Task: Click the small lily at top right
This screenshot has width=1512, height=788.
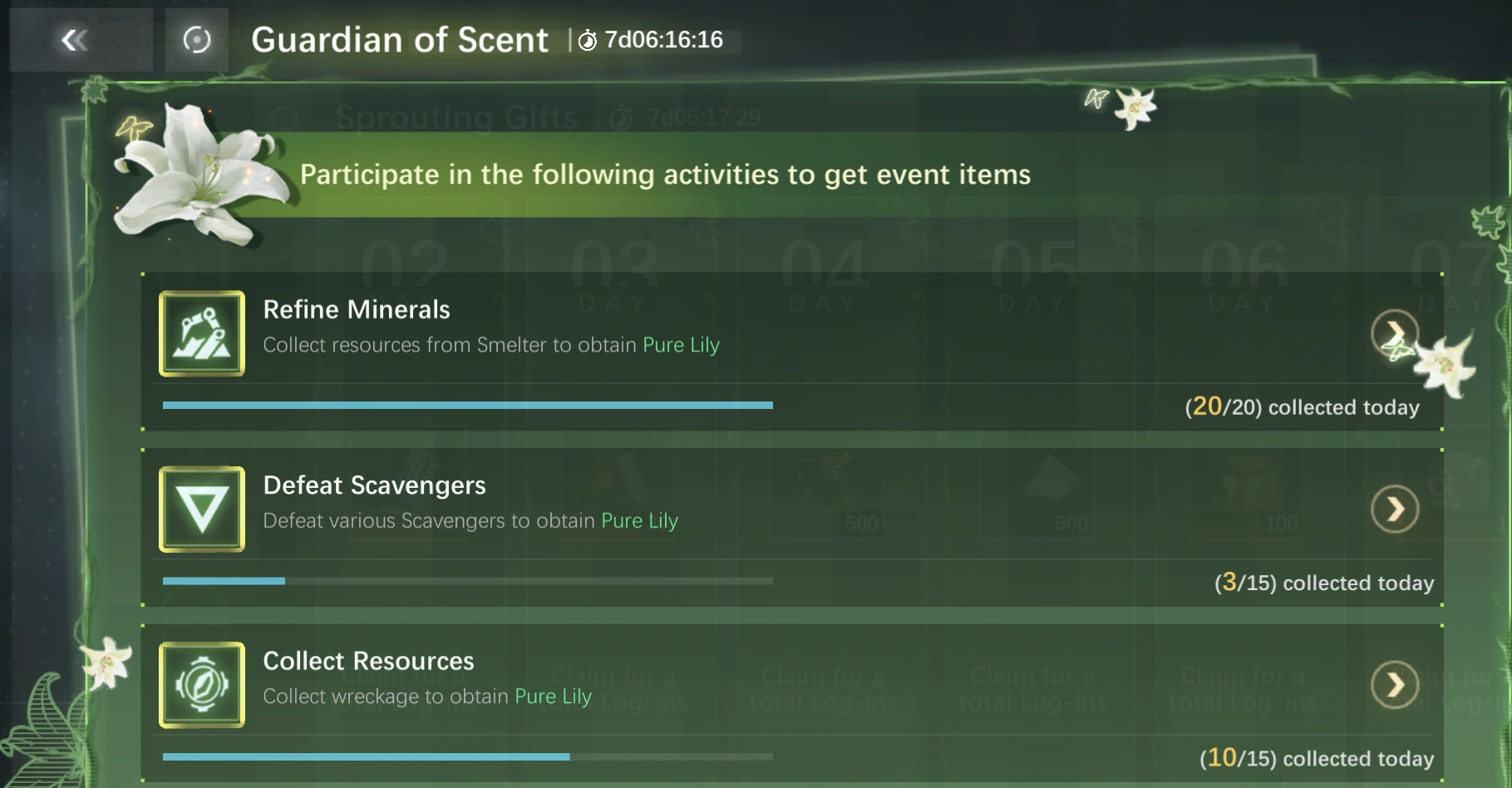Action: pyautogui.click(x=1135, y=107)
